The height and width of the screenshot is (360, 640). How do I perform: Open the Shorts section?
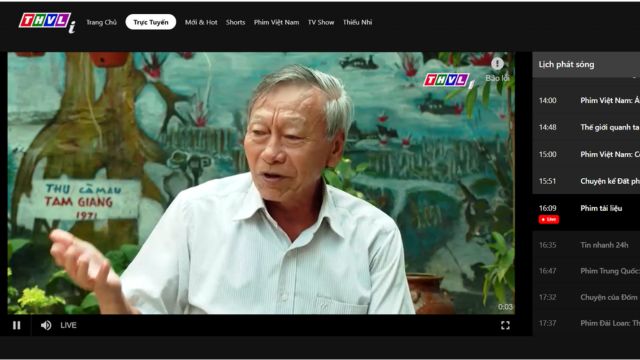click(x=236, y=22)
